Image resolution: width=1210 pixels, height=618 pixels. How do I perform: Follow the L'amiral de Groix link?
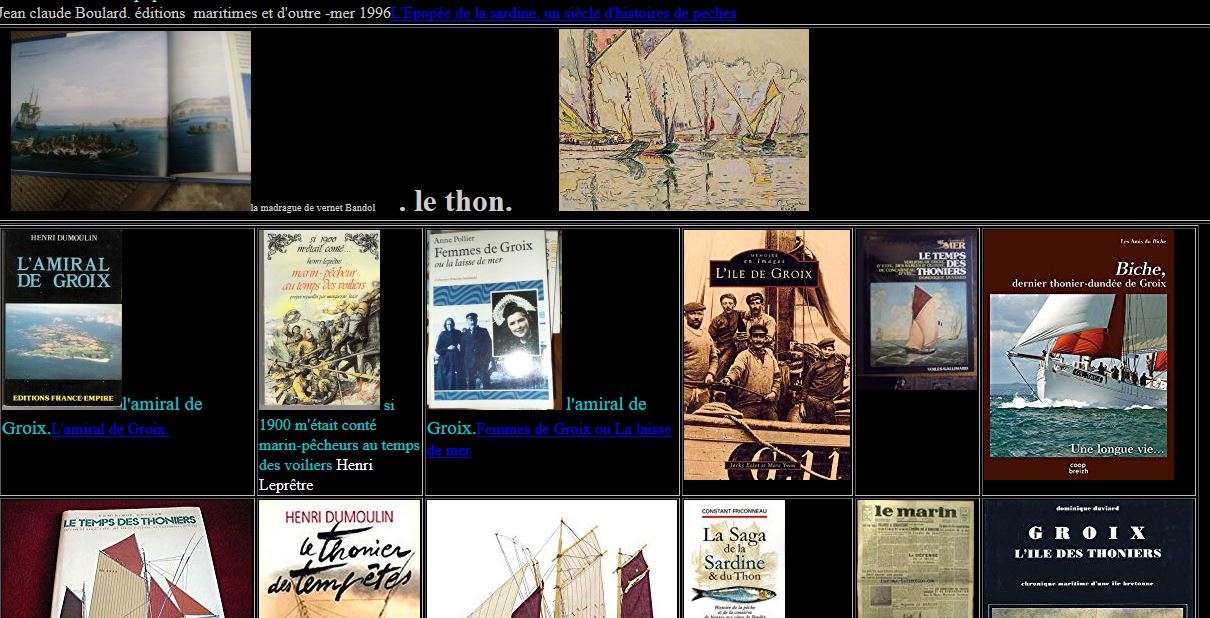coord(110,429)
